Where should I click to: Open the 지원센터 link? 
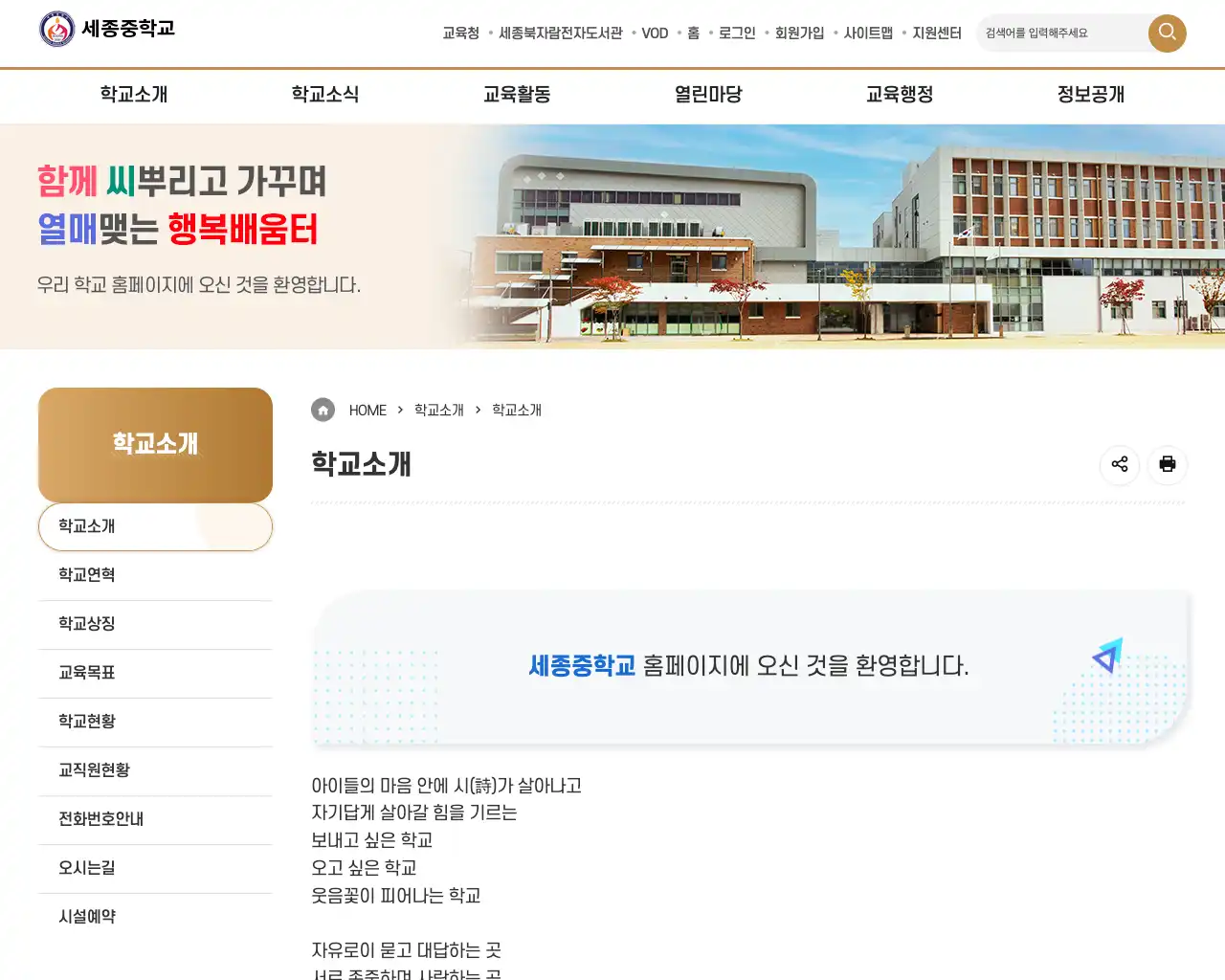pos(937,33)
